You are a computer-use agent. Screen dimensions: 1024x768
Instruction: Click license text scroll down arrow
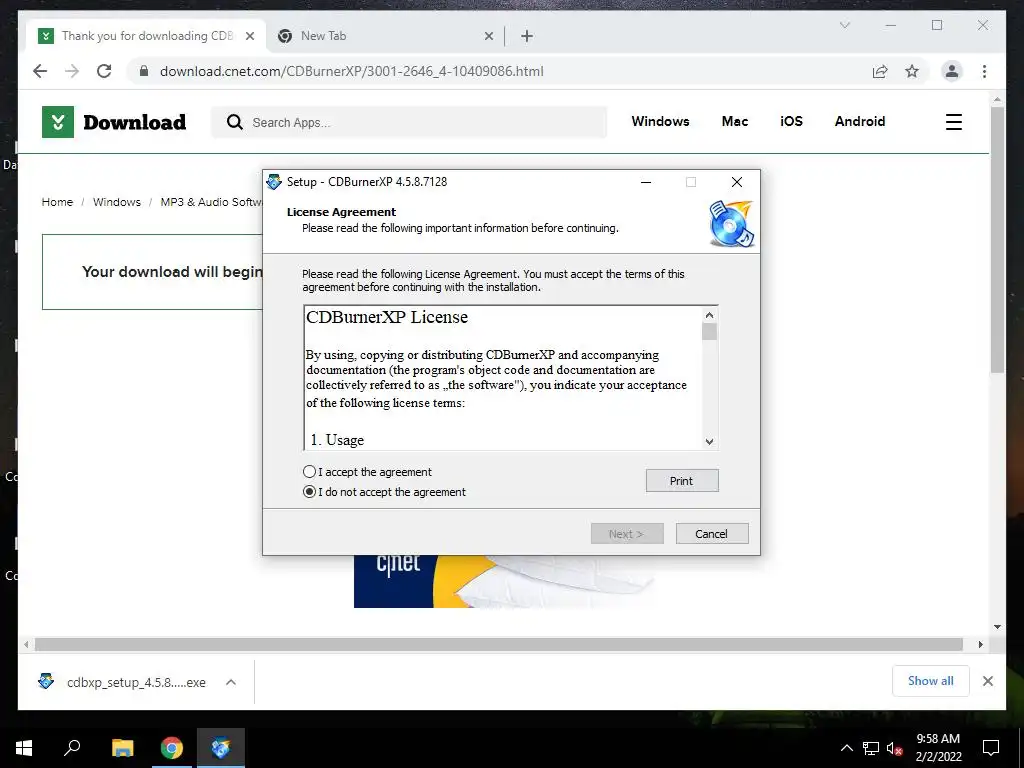click(x=709, y=441)
